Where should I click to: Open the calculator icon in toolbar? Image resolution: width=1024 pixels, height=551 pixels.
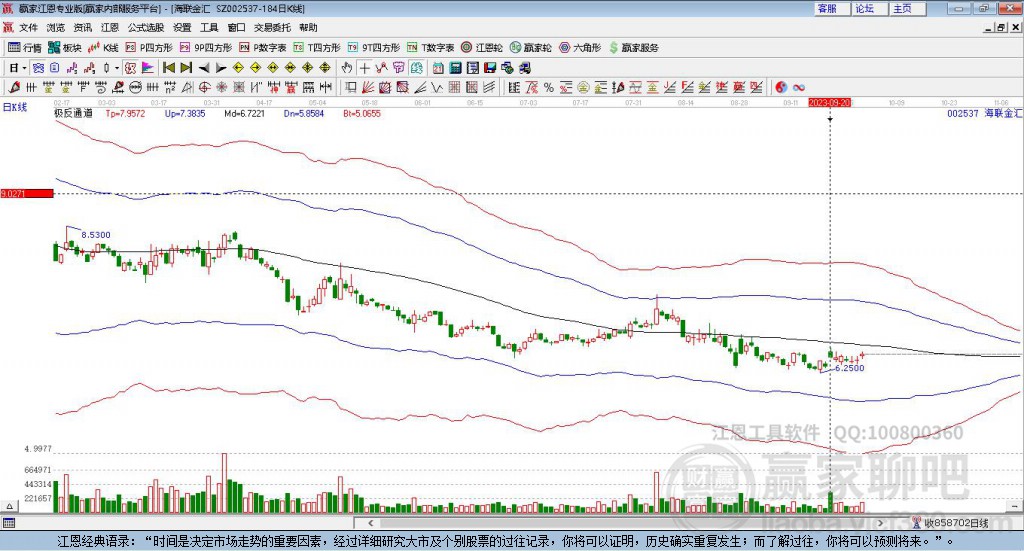(455, 68)
